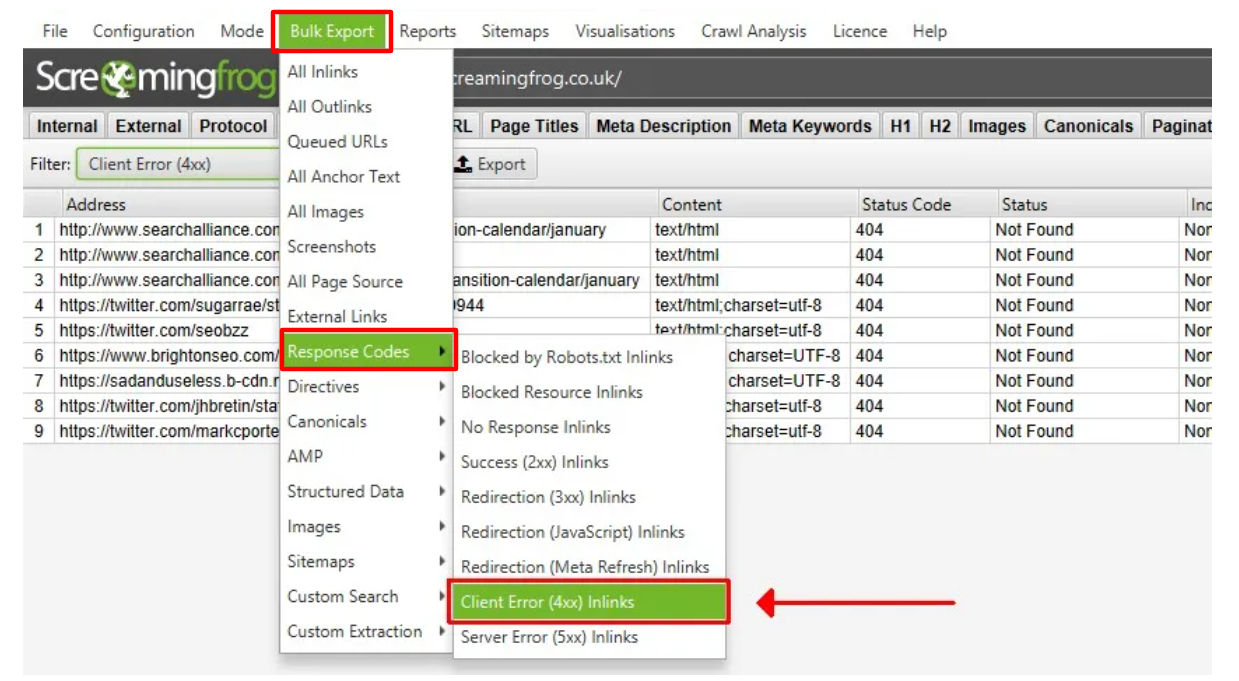The height and width of the screenshot is (681, 1239).
Task: Select row 8 twitter.com/jhbretin address
Action: point(168,406)
